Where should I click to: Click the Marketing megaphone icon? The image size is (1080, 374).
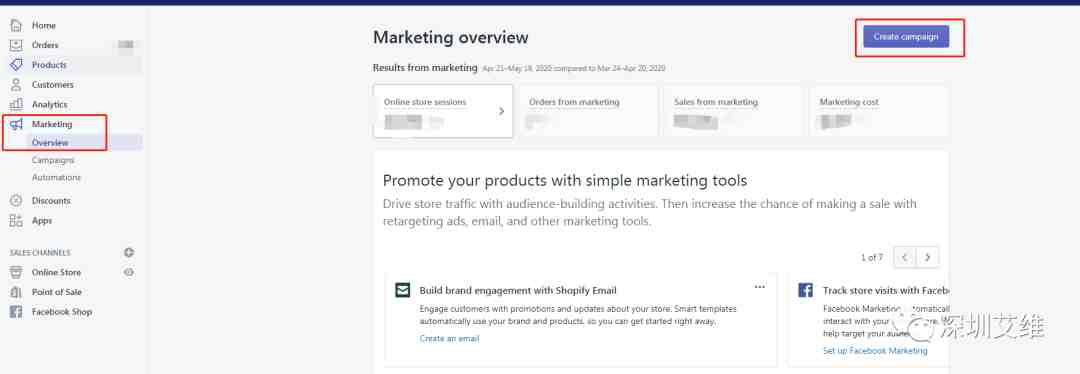point(16,125)
